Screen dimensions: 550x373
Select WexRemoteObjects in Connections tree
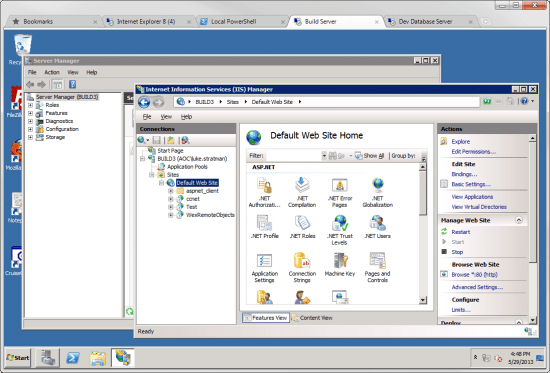pyautogui.click(x=210, y=215)
